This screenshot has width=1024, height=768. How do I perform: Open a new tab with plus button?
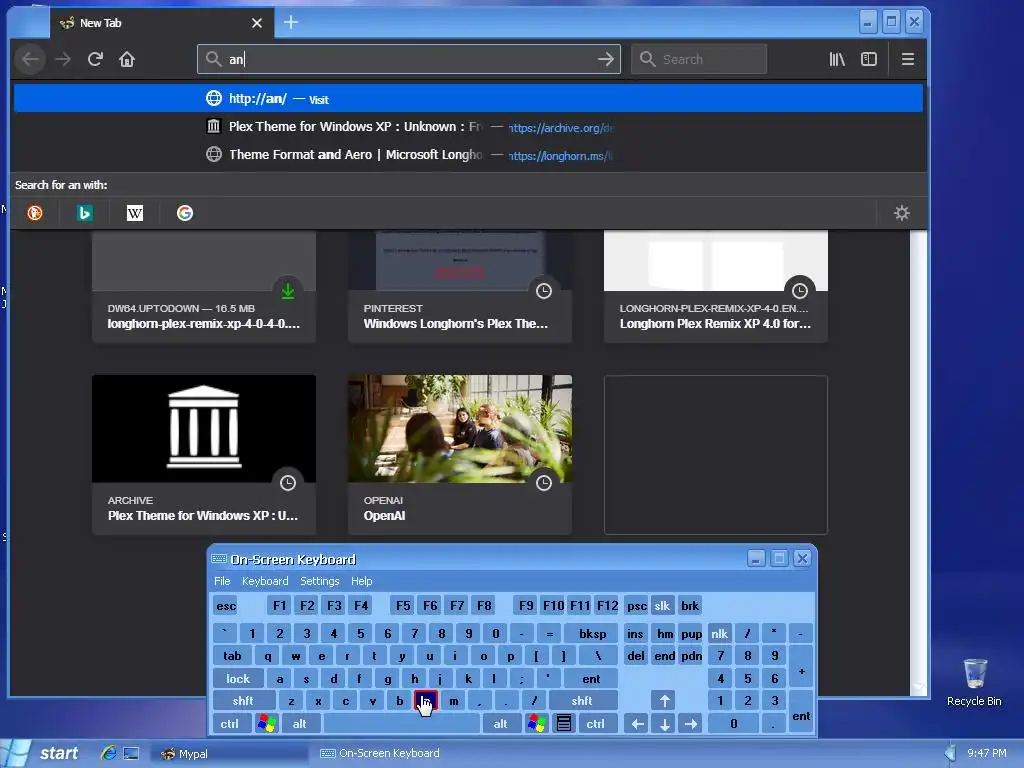(291, 23)
